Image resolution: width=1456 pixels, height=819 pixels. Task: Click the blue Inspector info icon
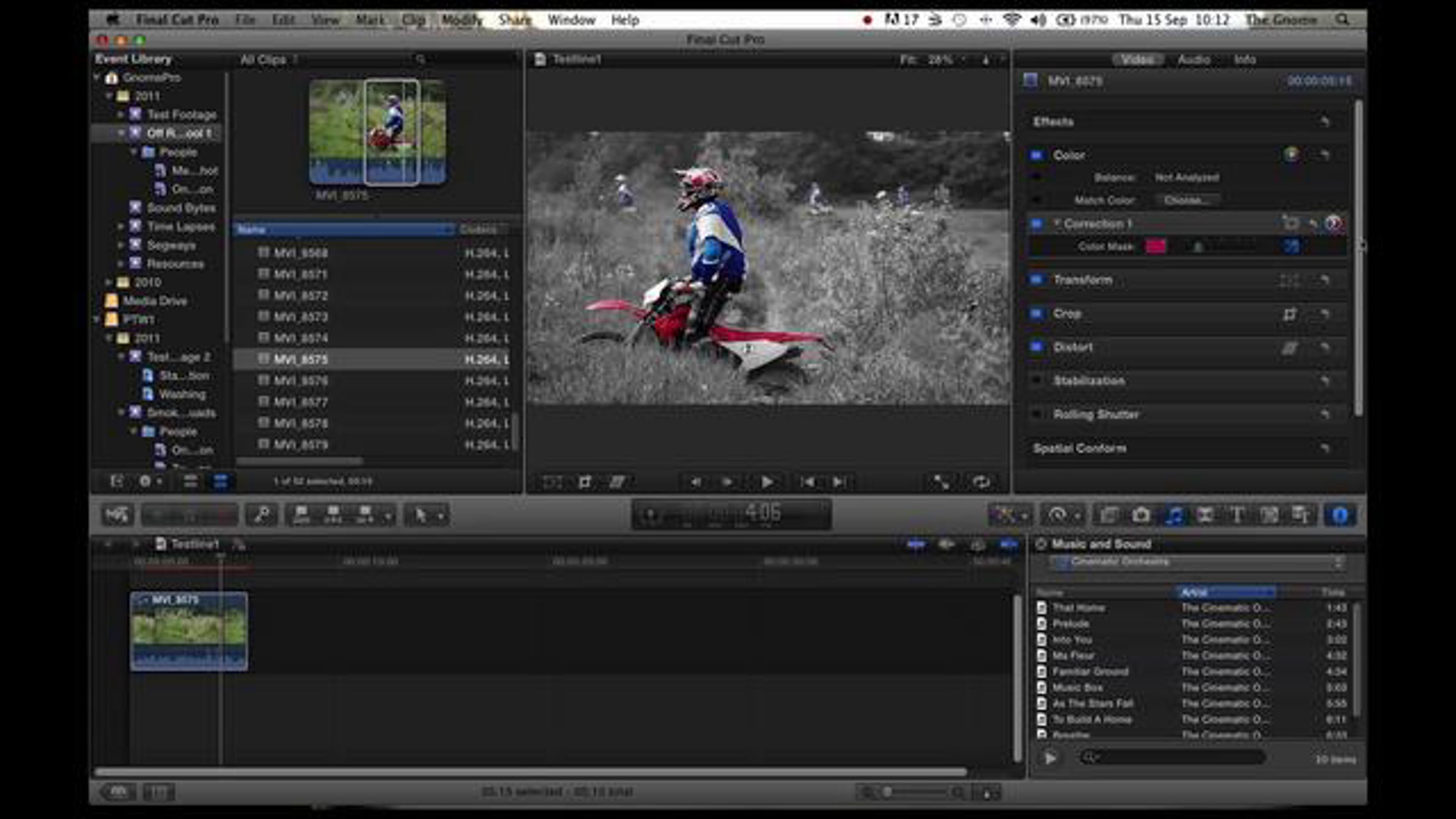pos(1340,515)
